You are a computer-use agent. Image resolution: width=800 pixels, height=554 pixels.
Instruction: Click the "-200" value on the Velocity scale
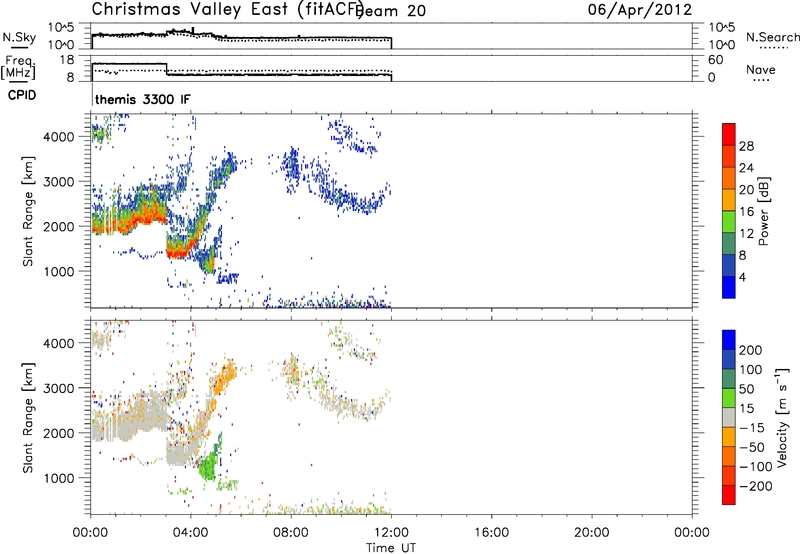click(x=756, y=486)
